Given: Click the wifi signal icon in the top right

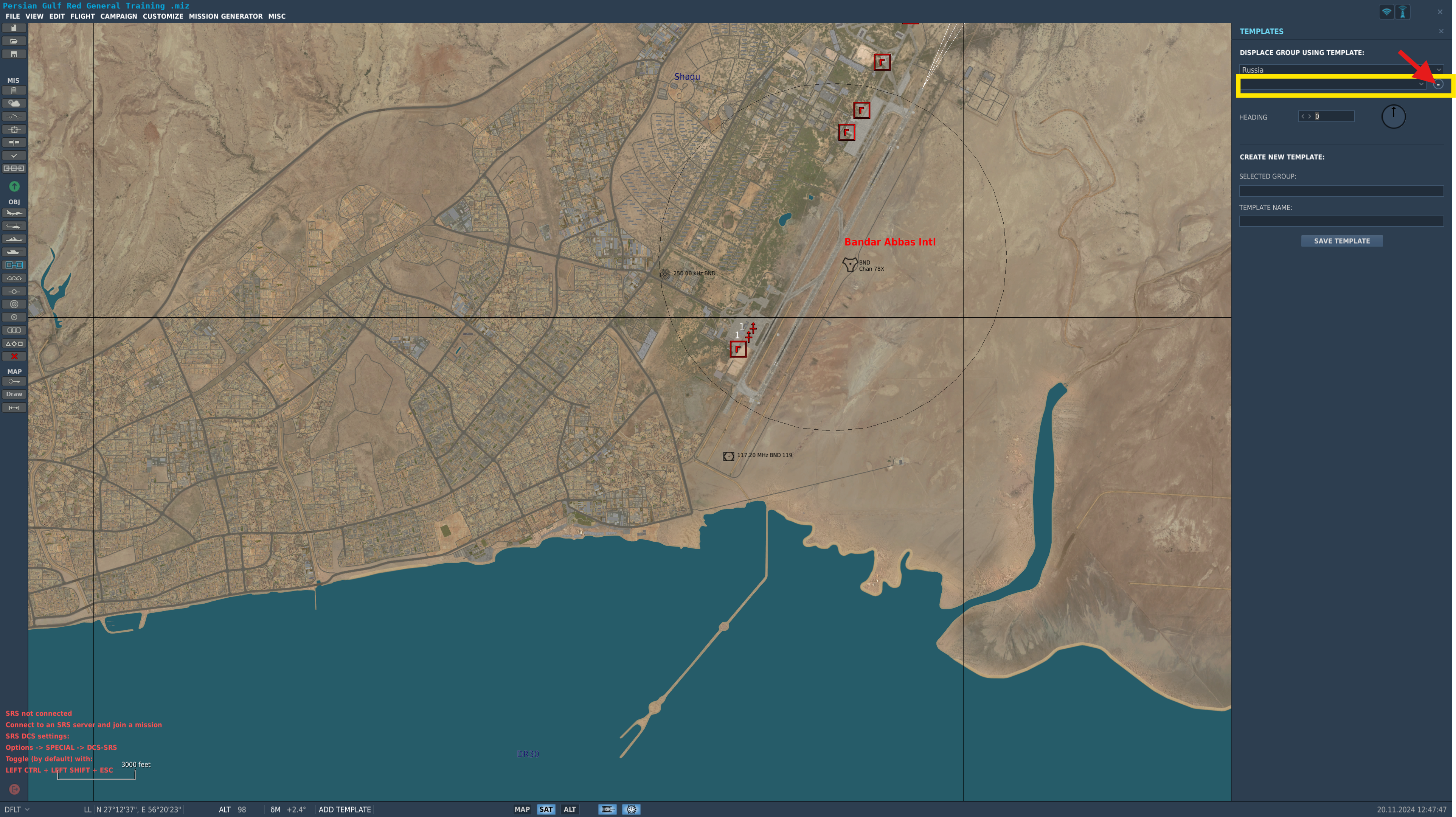Looking at the screenshot, I should [x=1386, y=12].
